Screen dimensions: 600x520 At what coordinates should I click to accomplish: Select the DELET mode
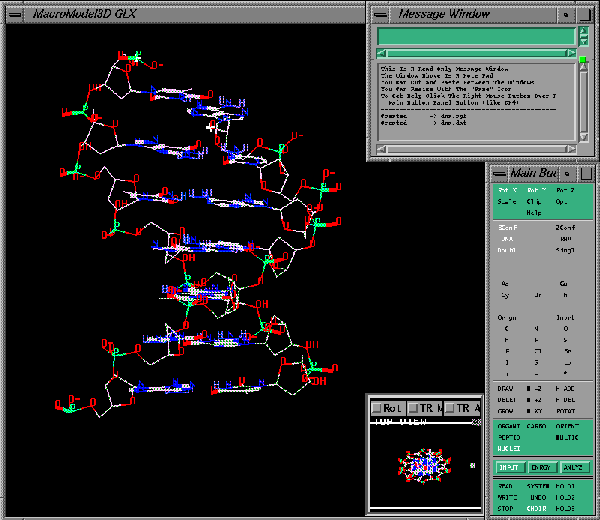coord(507,400)
